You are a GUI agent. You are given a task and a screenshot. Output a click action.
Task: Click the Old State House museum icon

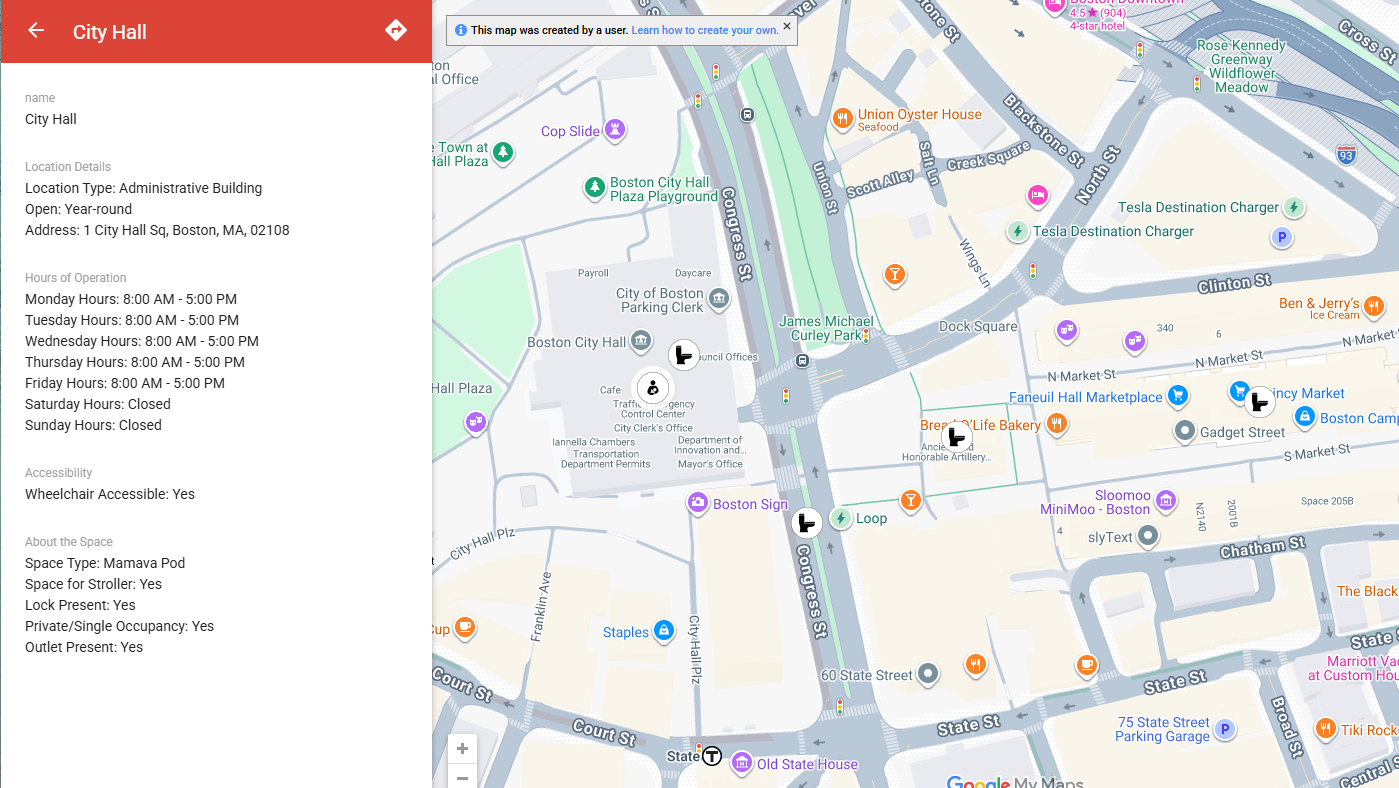(742, 763)
